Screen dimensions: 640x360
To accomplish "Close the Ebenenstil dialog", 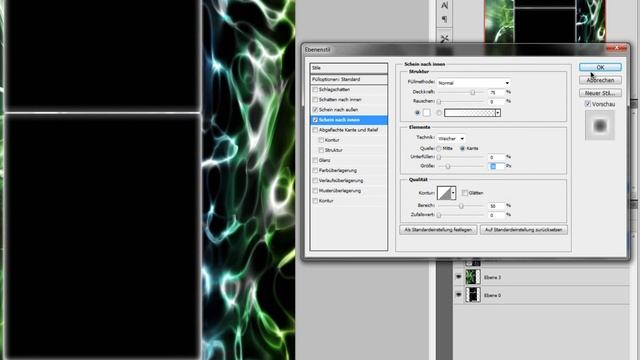I will (x=617, y=48).
